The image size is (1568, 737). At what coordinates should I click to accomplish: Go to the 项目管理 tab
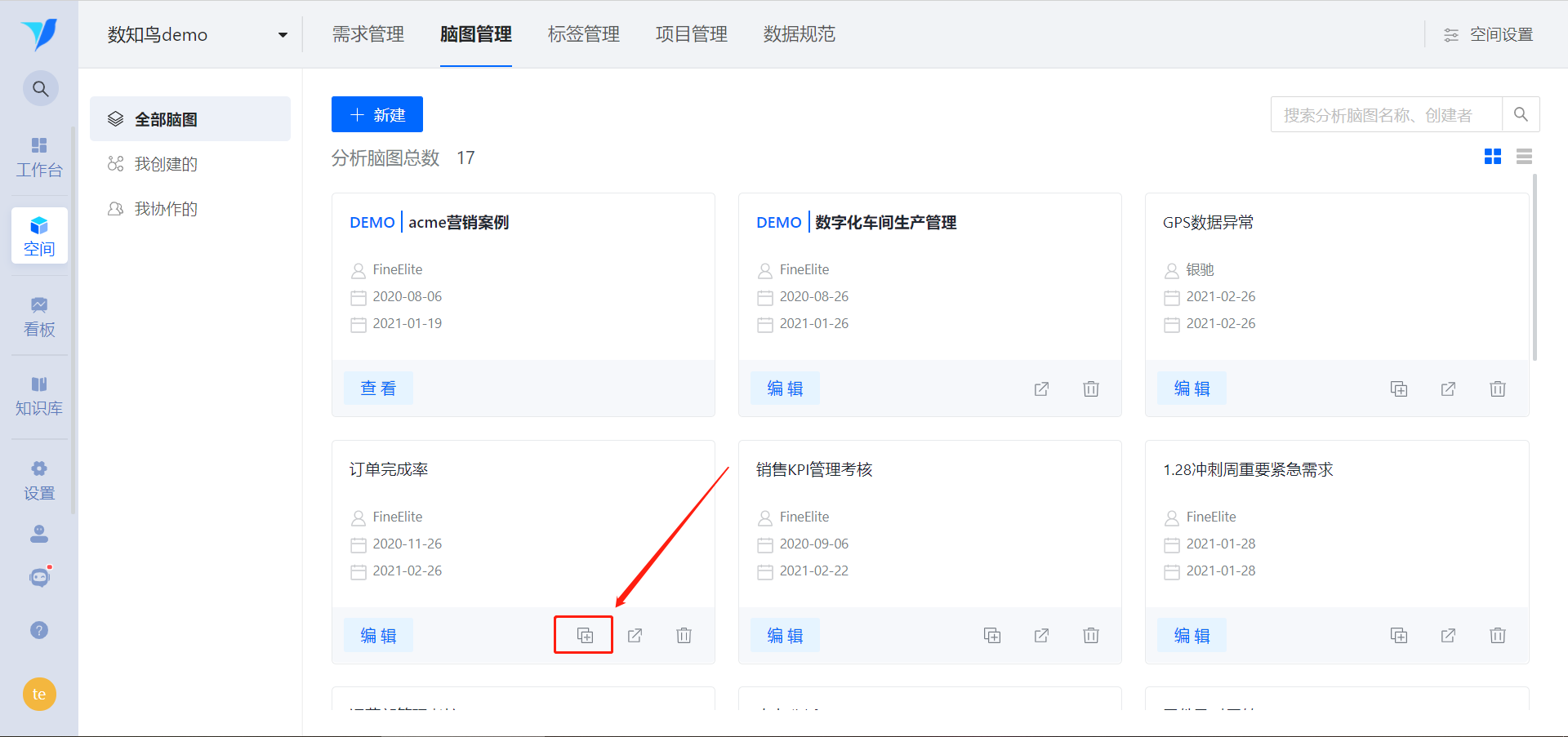(692, 34)
